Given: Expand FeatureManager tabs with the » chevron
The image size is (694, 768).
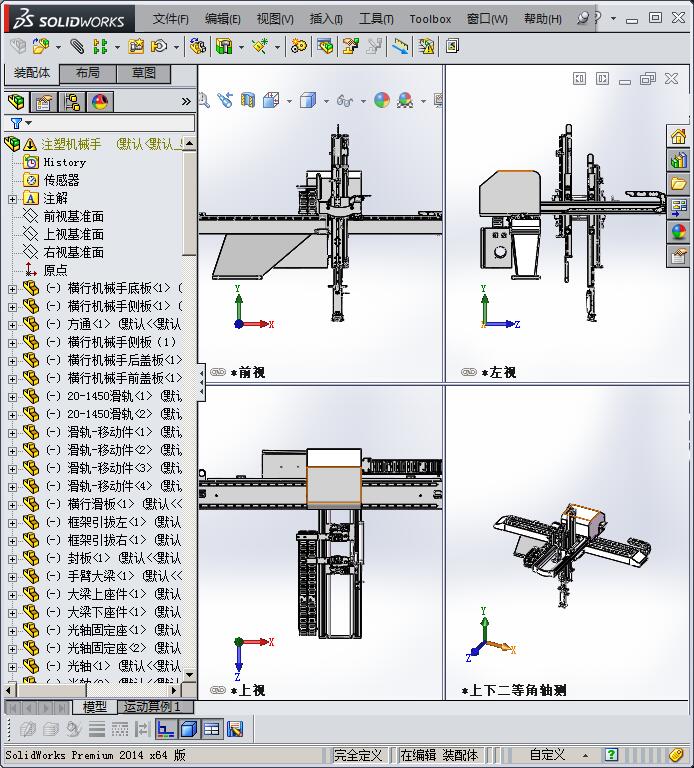Looking at the screenshot, I should (186, 101).
